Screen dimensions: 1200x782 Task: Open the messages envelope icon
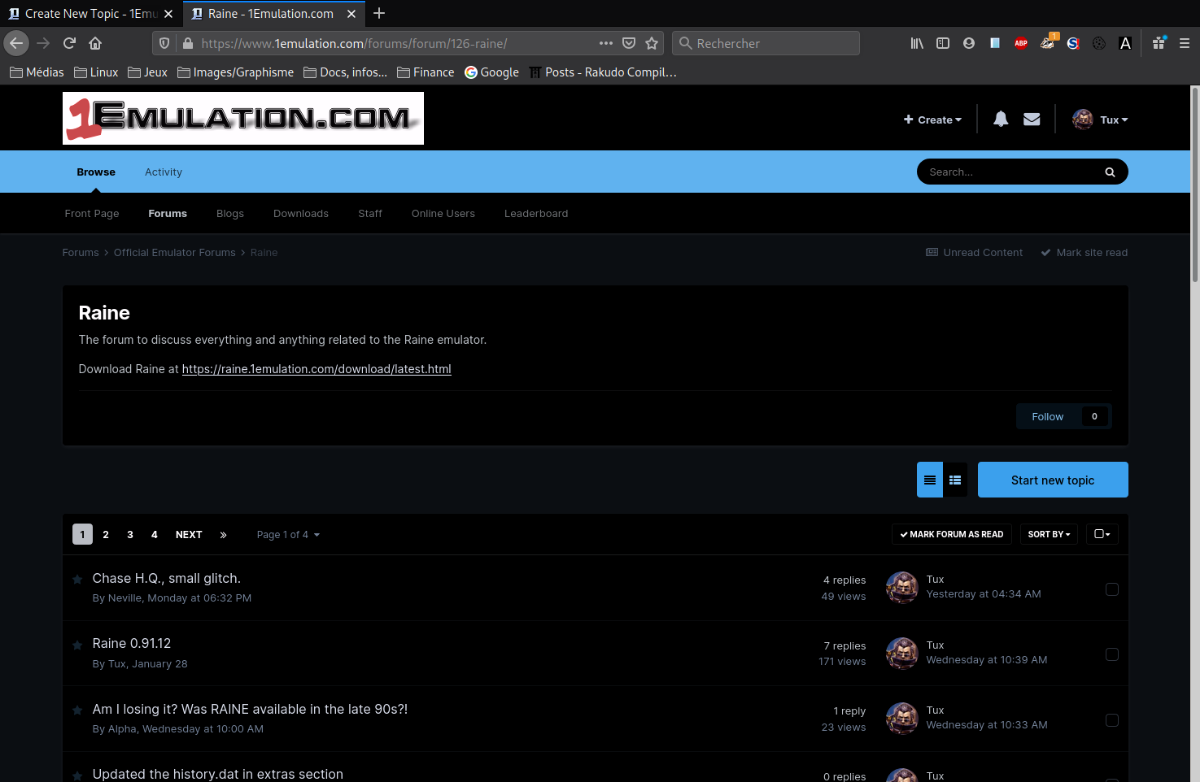click(x=1032, y=119)
